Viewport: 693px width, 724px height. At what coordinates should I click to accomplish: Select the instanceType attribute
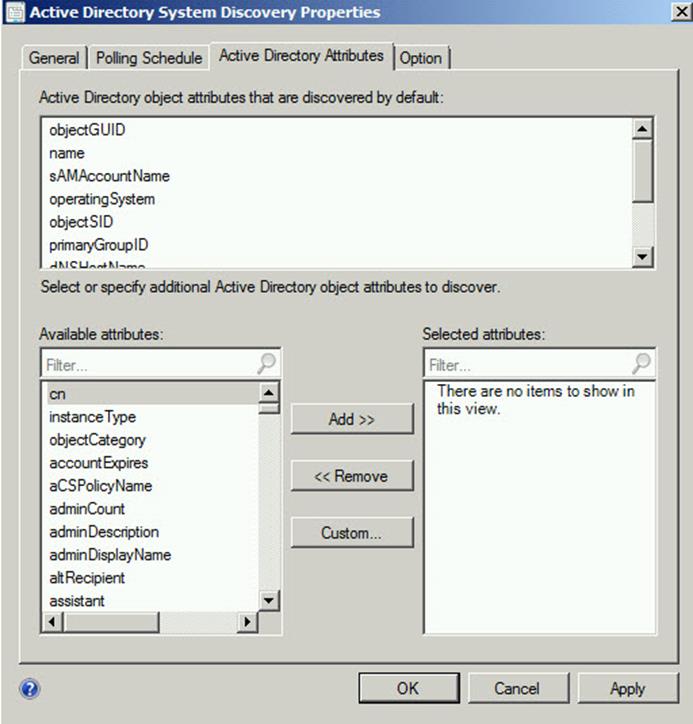point(92,416)
